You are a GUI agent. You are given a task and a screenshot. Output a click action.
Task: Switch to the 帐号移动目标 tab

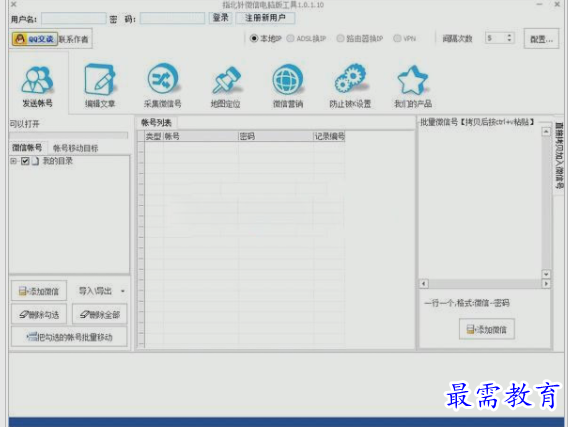coord(75,148)
